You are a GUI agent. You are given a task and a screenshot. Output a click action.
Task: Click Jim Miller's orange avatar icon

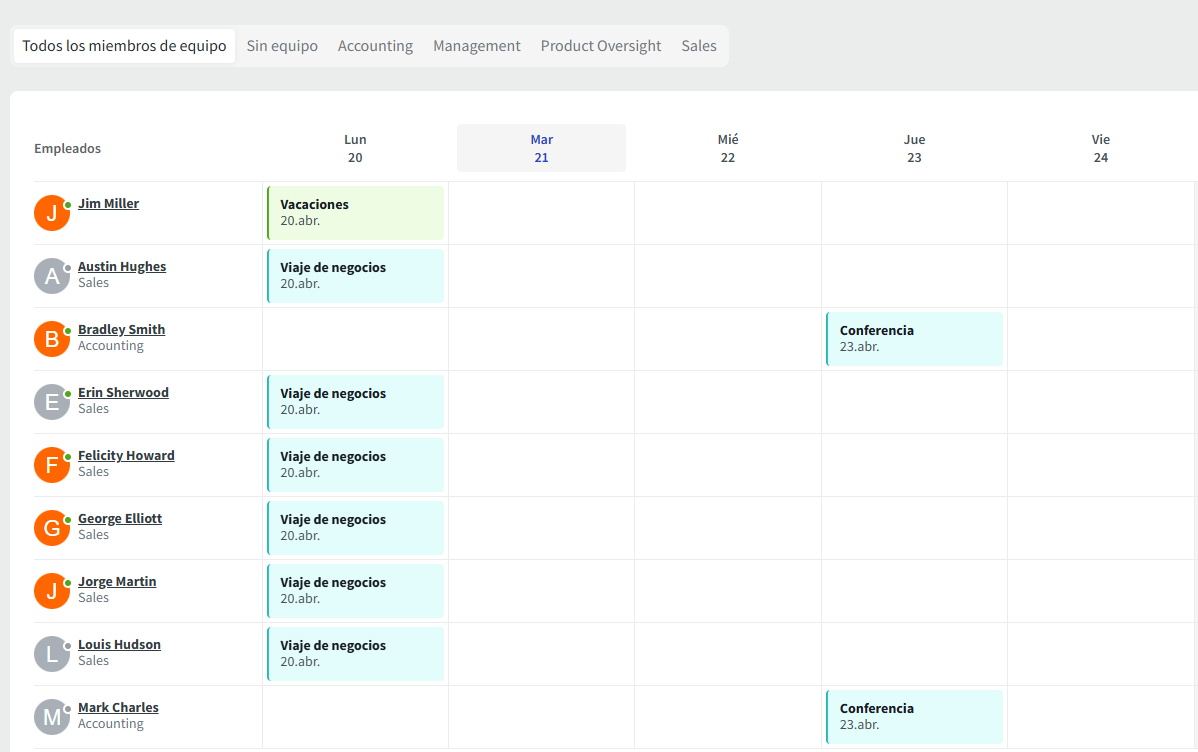[51, 213]
